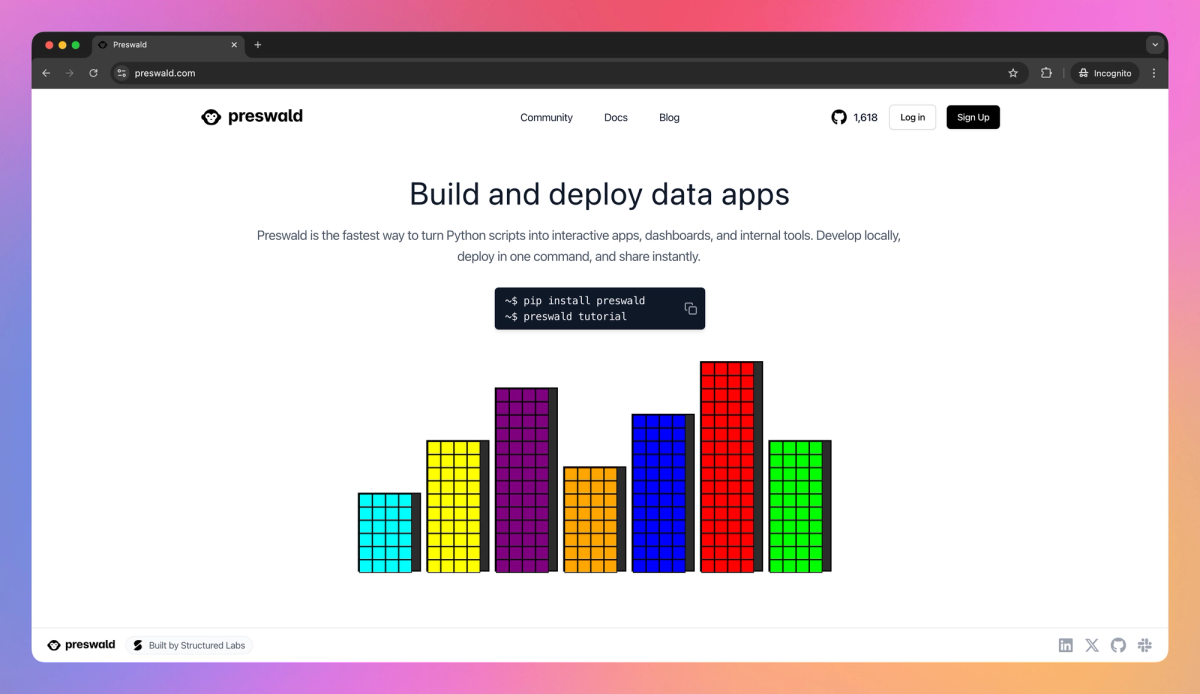The height and width of the screenshot is (694, 1200).
Task: Go back with browser back arrow
Action: coord(46,73)
